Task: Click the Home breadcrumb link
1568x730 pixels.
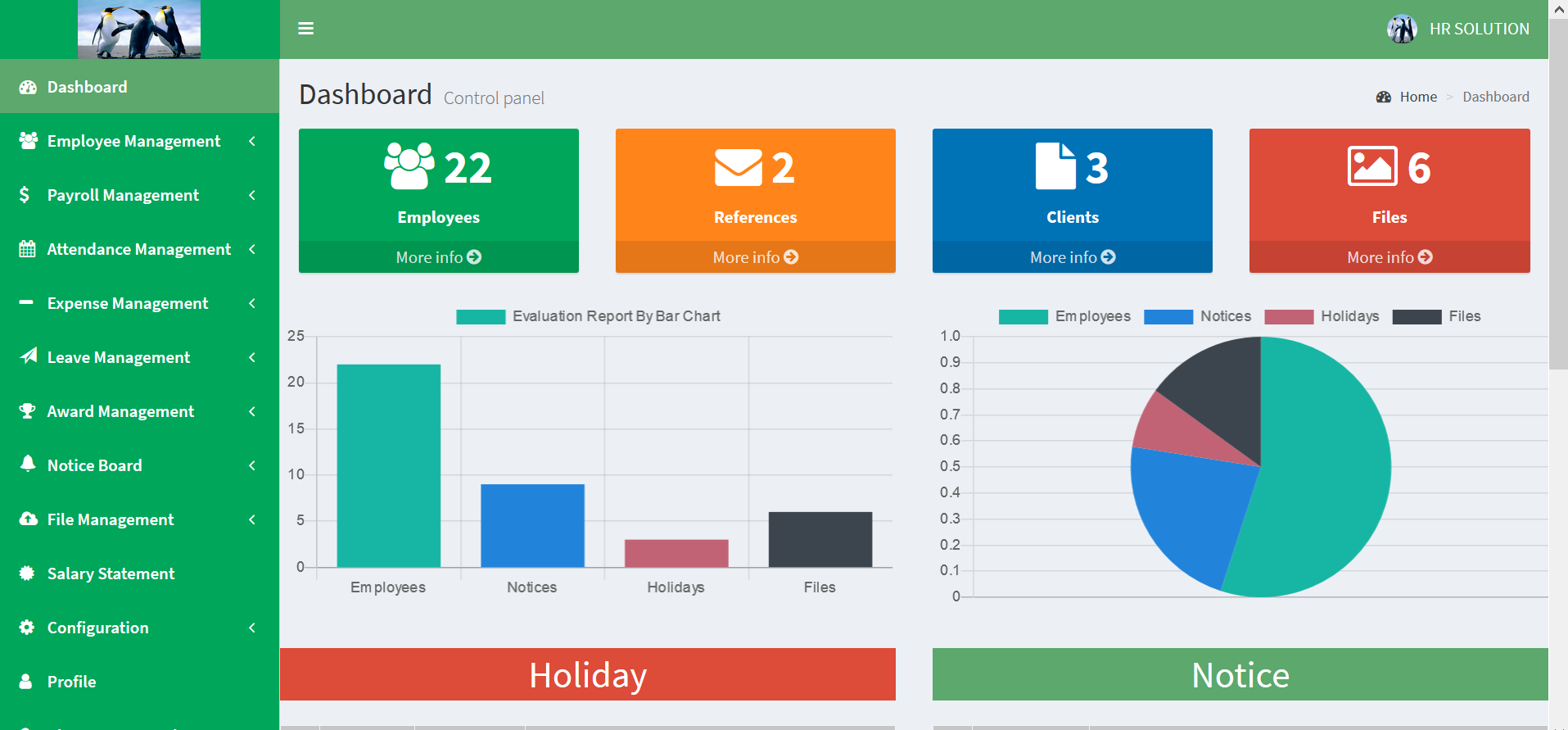Action: click(x=1417, y=97)
